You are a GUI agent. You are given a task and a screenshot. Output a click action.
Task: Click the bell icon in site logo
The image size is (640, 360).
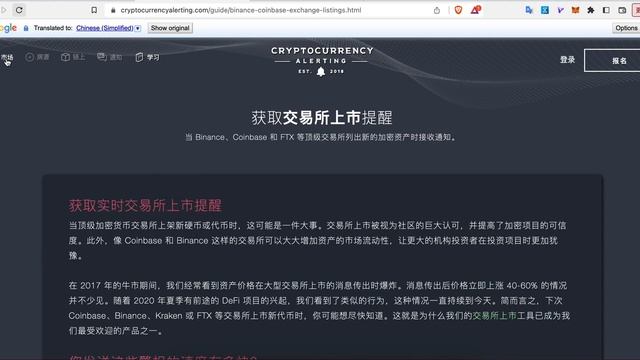pos(321,72)
